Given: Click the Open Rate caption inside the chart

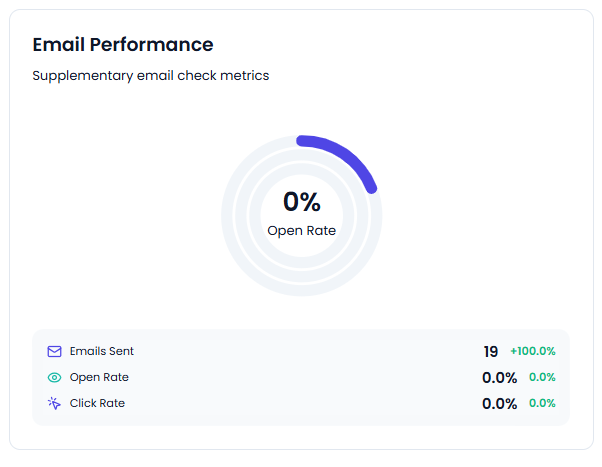Looking at the screenshot, I should [x=301, y=230].
